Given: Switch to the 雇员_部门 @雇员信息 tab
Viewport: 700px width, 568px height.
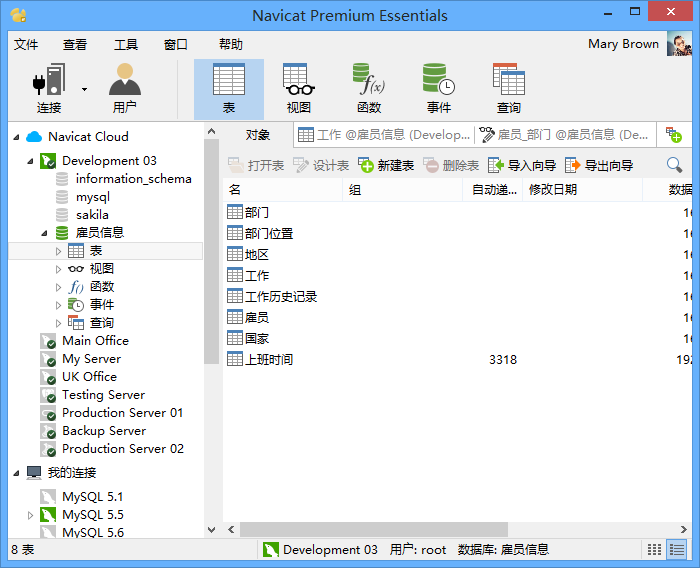Looking at the screenshot, I should pos(564,135).
